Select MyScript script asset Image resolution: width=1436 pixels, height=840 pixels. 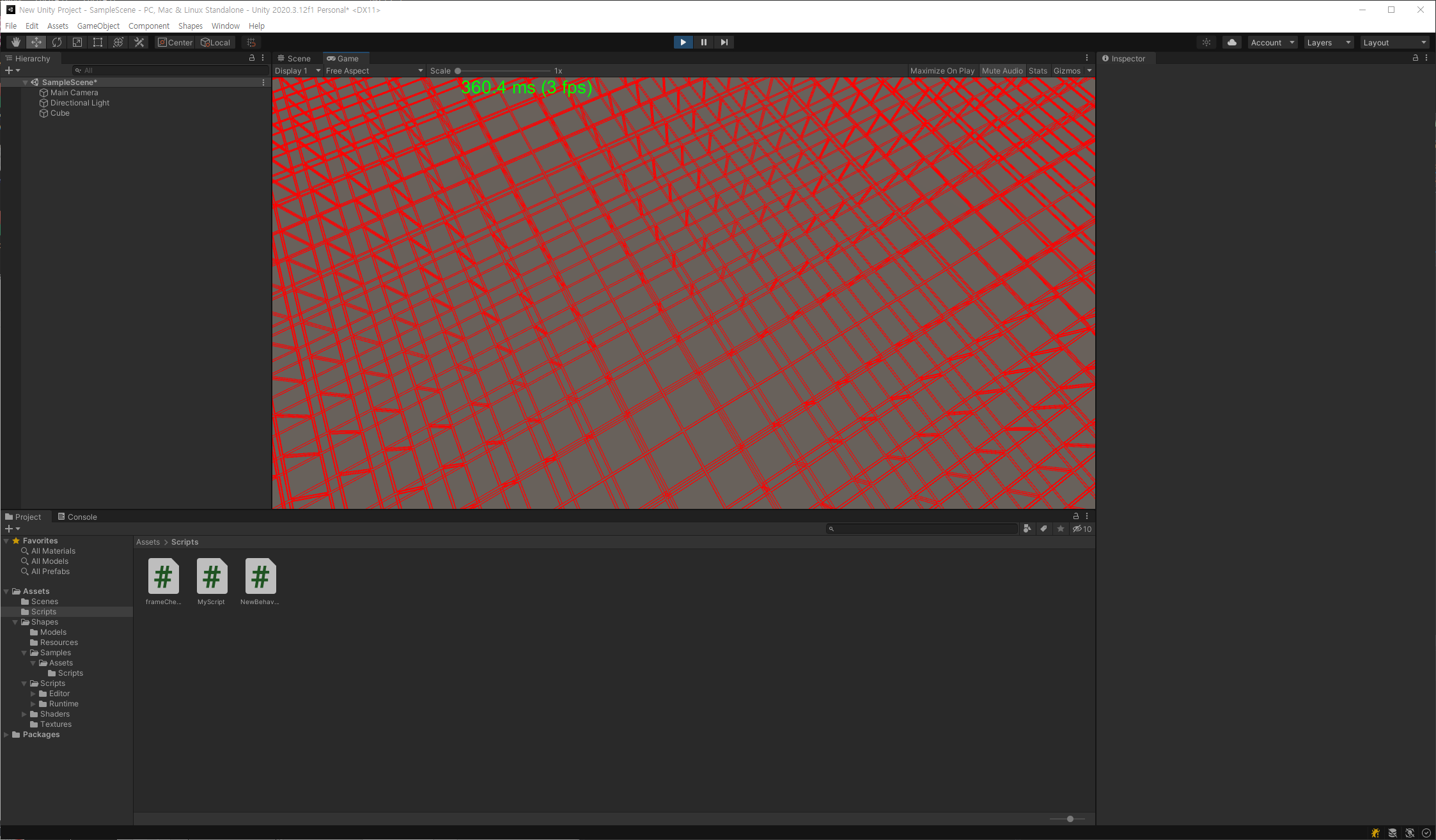tap(212, 581)
